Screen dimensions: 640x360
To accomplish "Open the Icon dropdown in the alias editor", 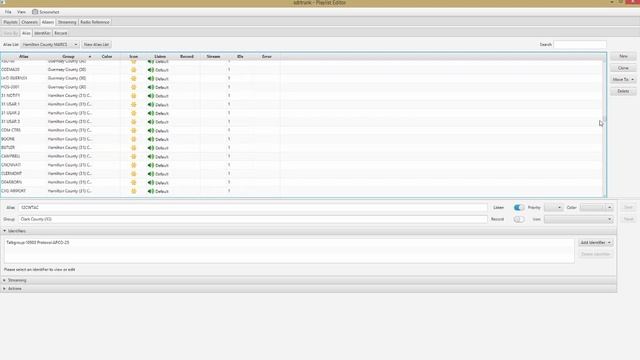I will (x=578, y=219).
